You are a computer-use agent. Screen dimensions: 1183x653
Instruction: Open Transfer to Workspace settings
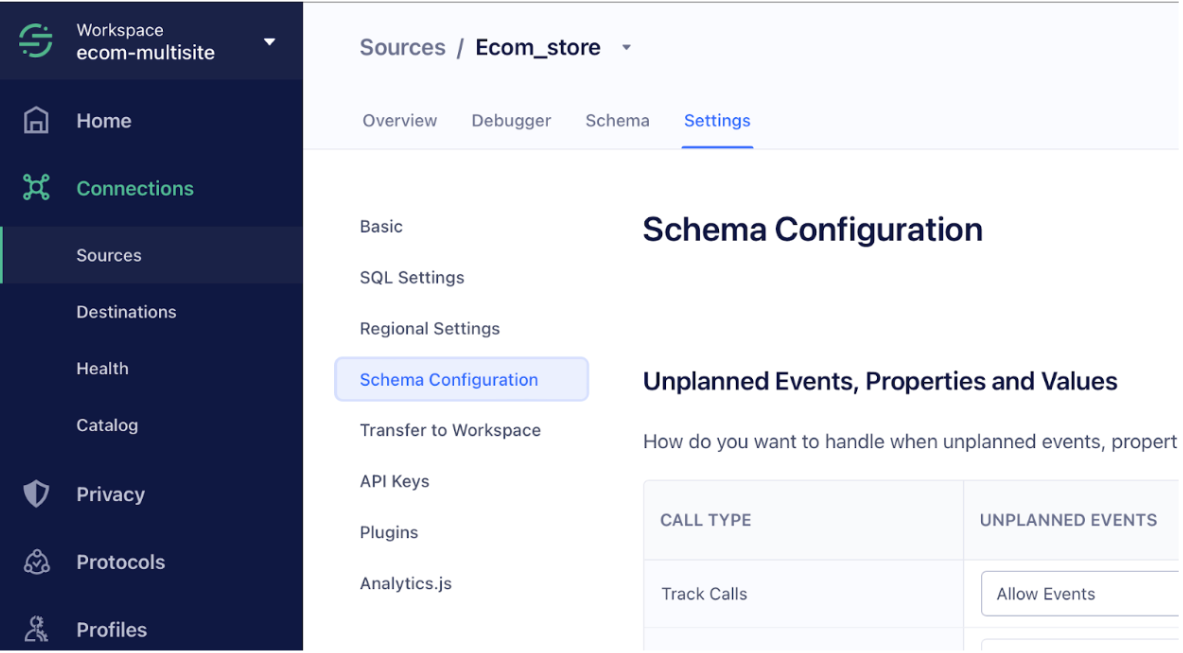point(450,430)
